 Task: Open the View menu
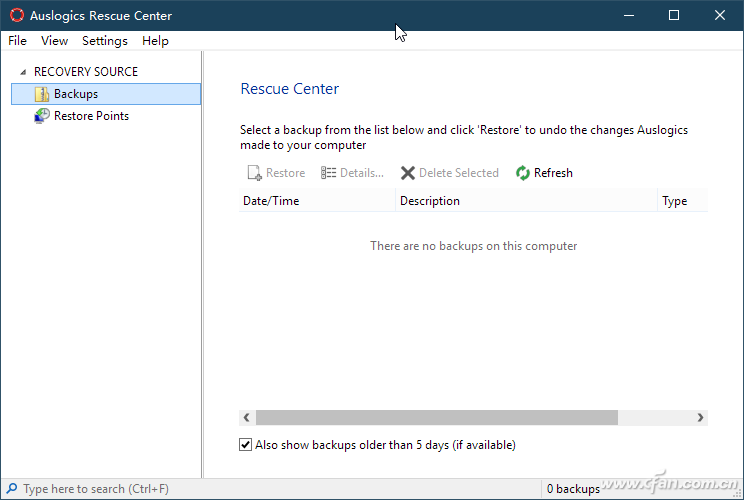[x=55, y=41]
